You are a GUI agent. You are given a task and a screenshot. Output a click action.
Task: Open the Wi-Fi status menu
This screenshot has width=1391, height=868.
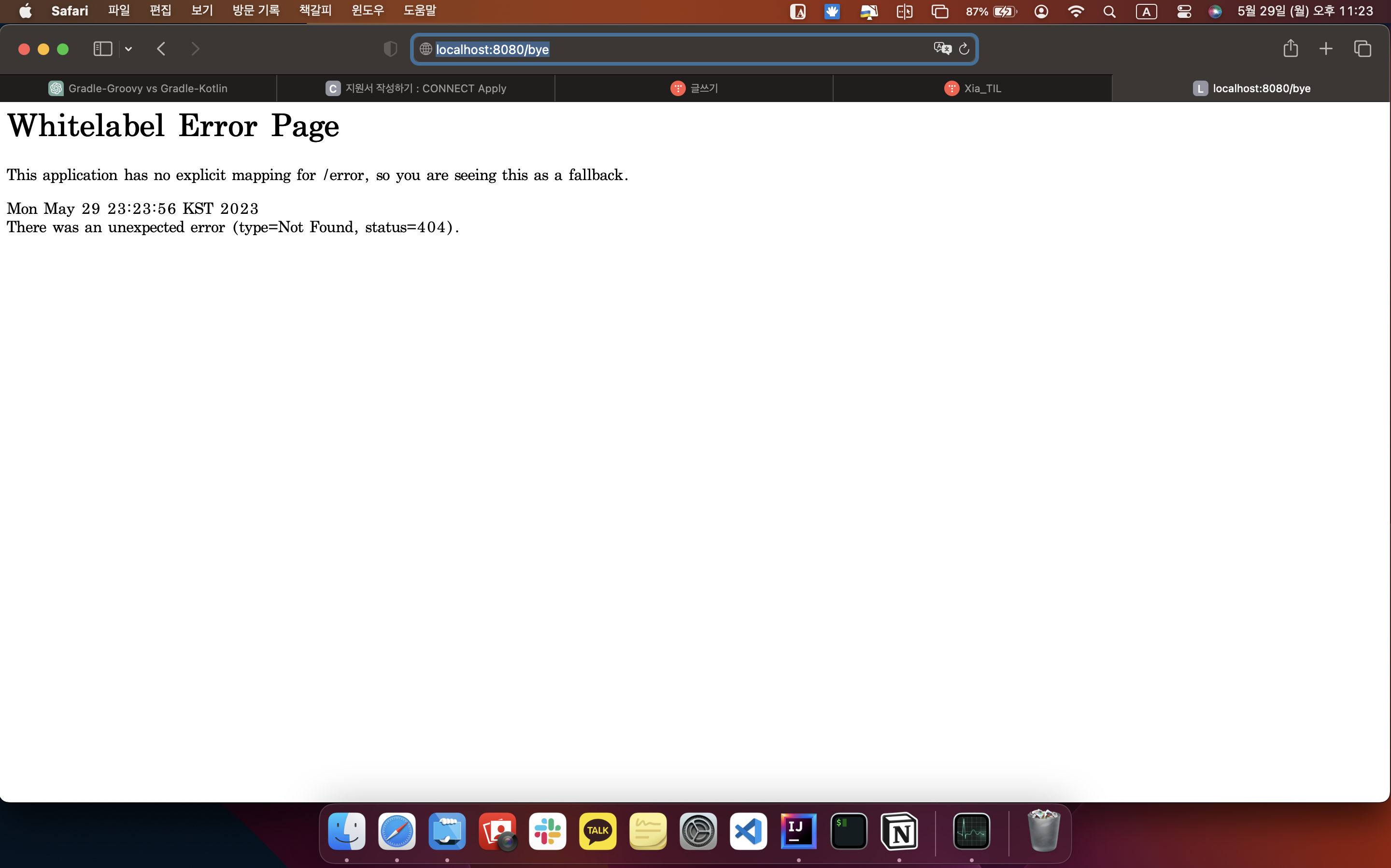tap(1075, 12)
